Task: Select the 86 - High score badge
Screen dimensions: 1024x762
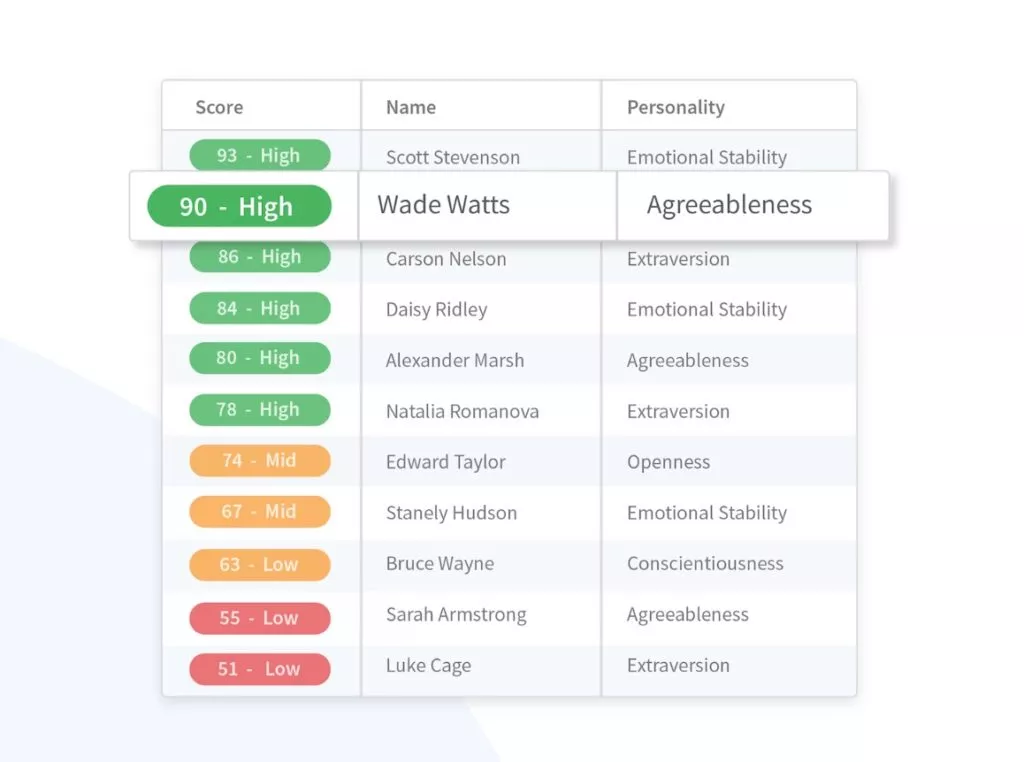Action: click(x=259, y=257)
